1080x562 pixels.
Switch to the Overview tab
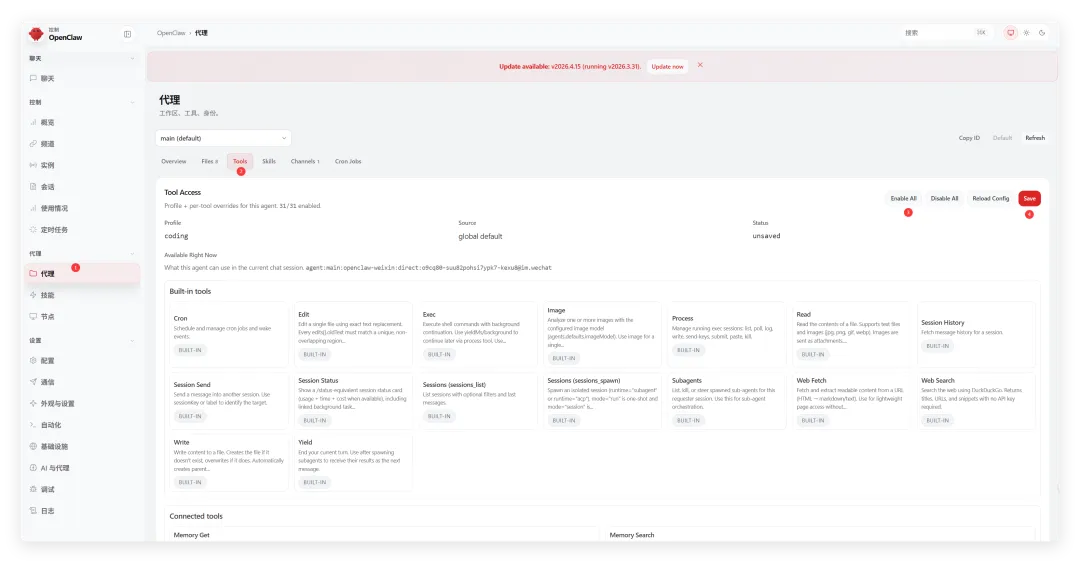tap(174, 161)
